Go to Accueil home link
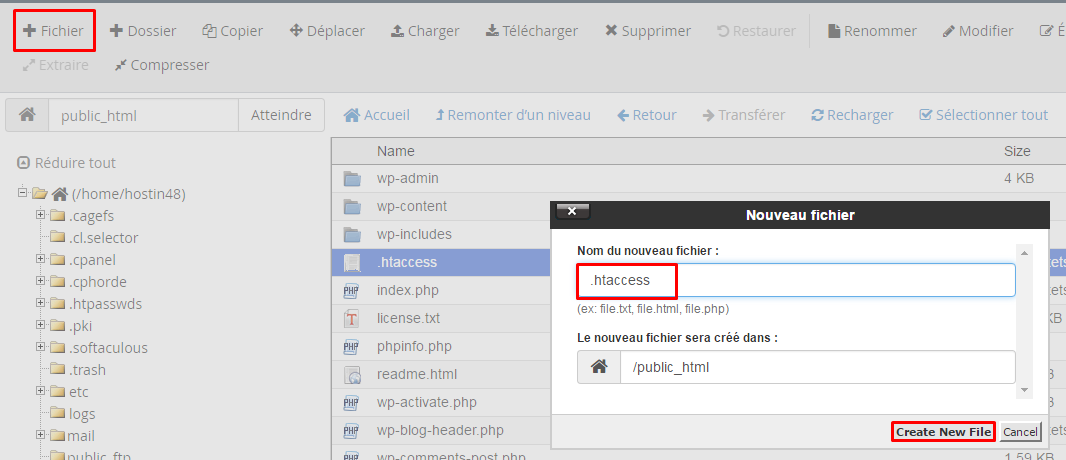Viewport: 1066px width, 460px height. (x=377, y=115)
